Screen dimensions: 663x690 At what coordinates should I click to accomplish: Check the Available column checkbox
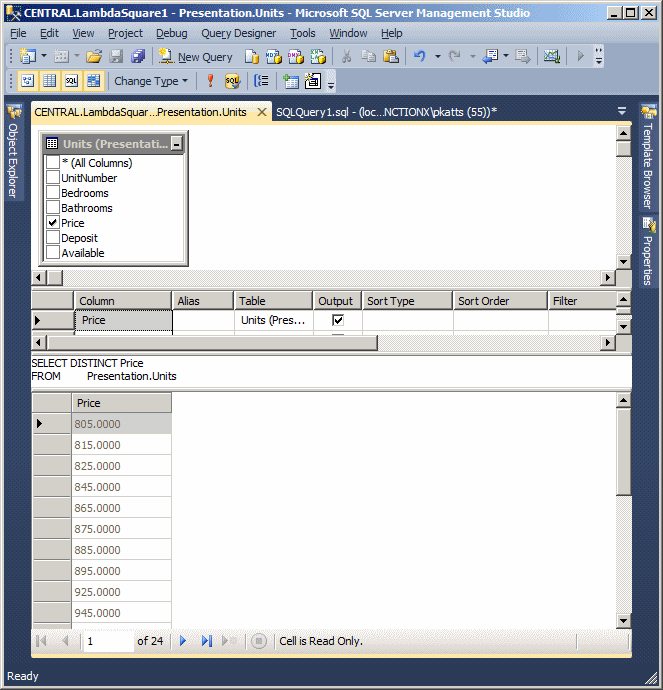(x=53, y=252)
